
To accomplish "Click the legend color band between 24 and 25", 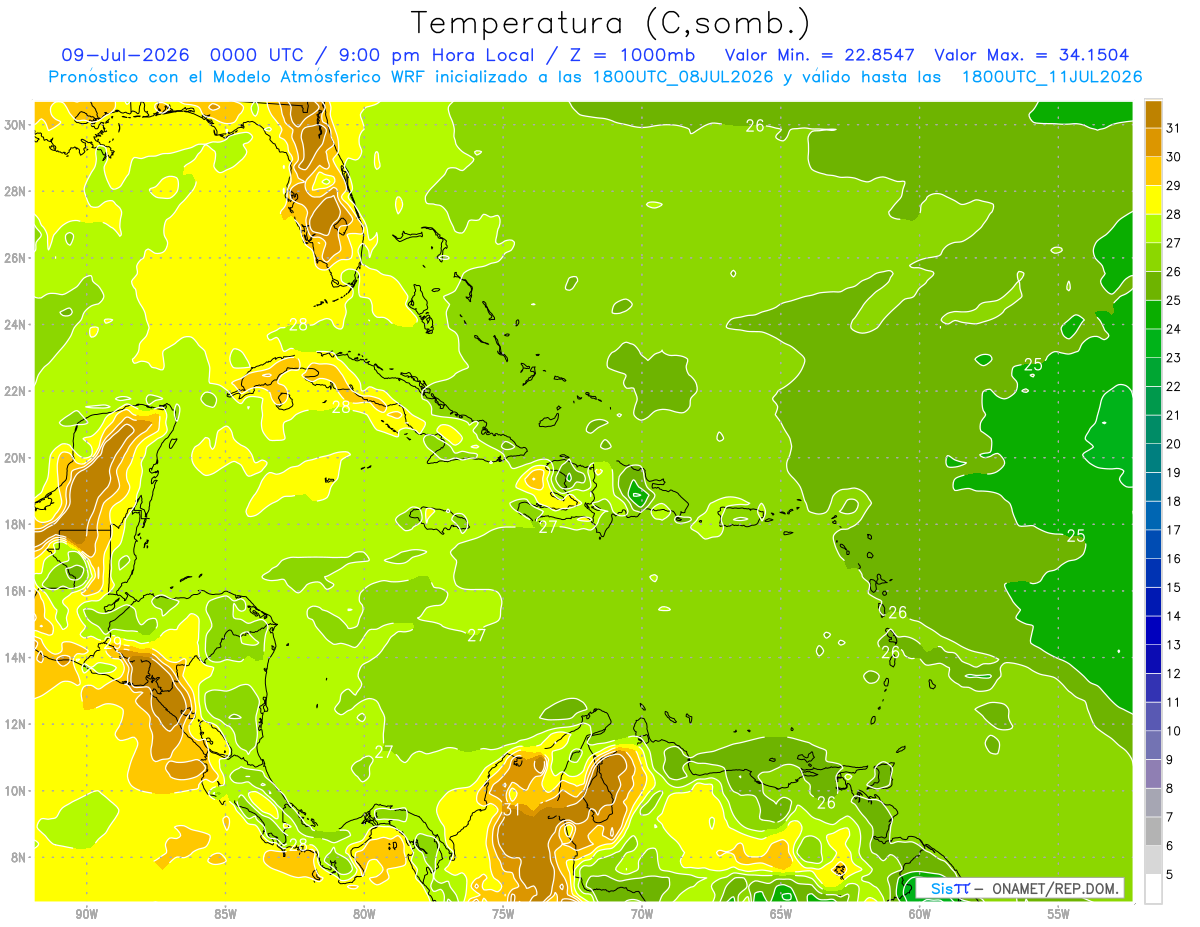I will [x=1153, y=315].
